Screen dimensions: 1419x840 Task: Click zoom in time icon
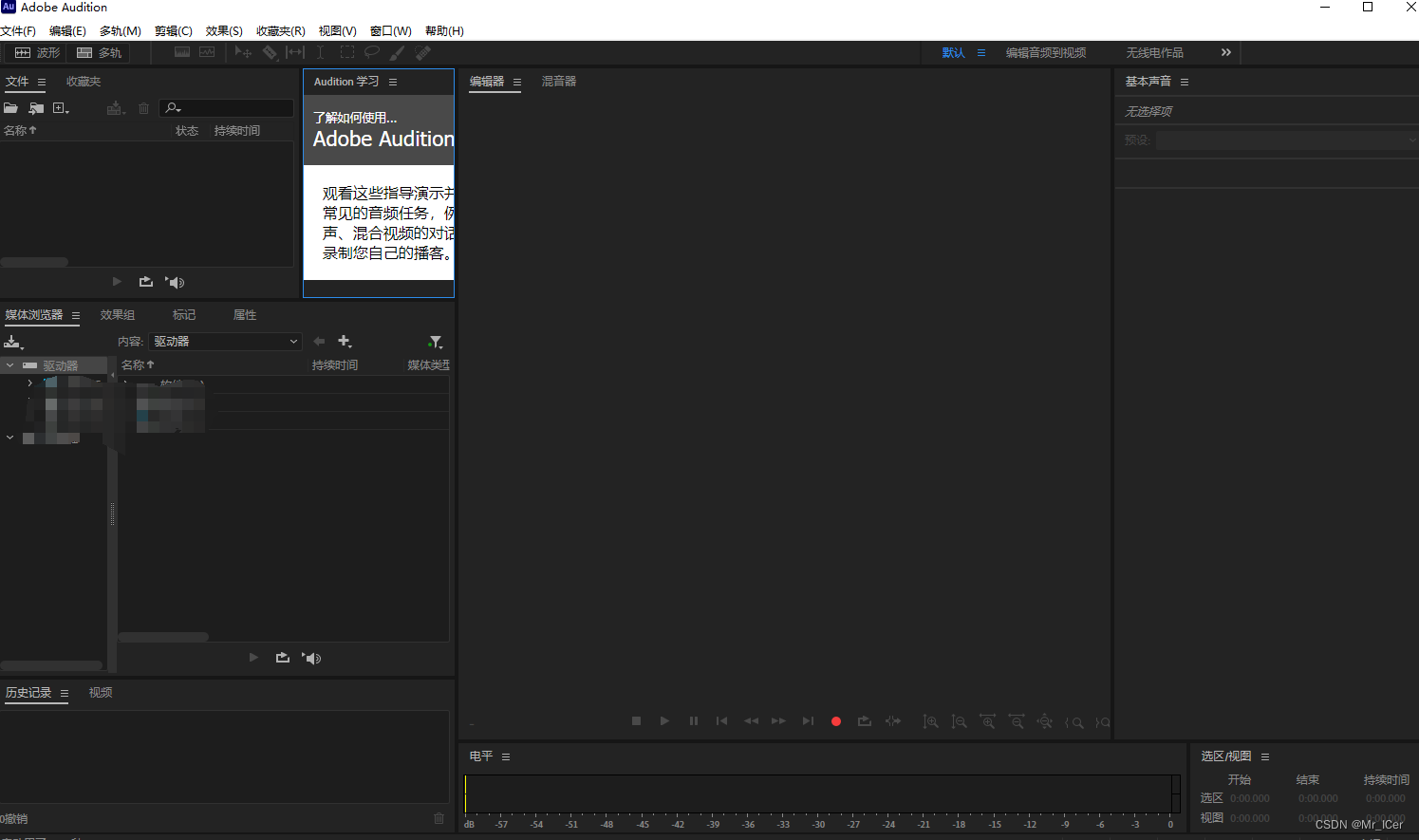tap(988, 722)
